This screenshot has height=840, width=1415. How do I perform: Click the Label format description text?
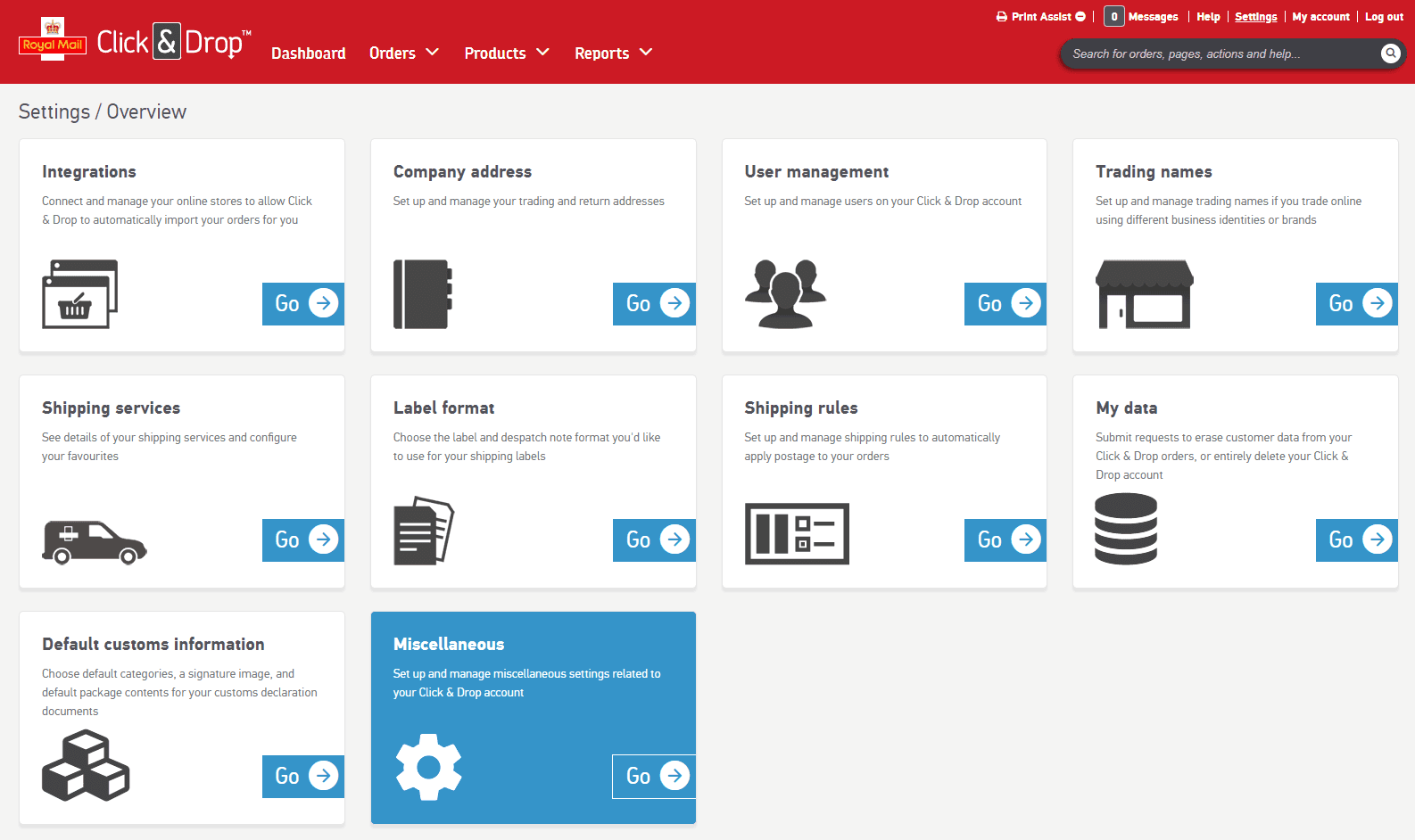pyautogui.click(x=526, y=447)
